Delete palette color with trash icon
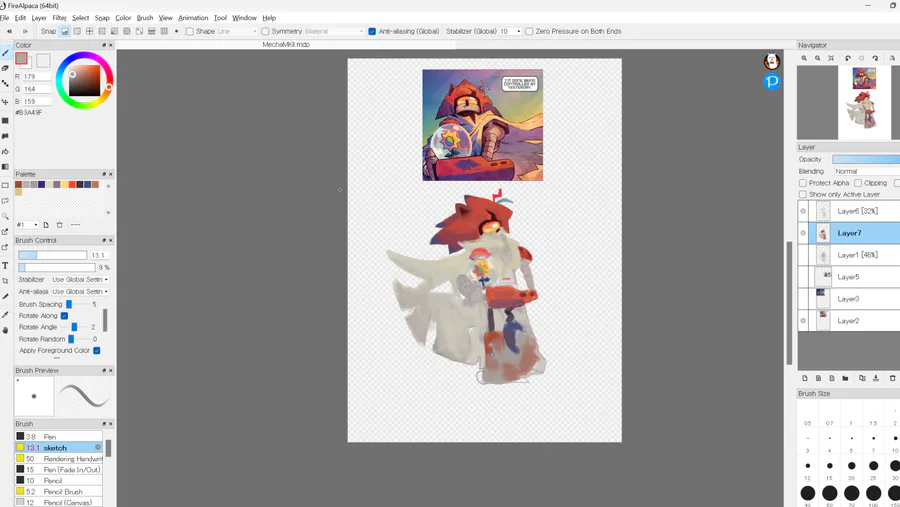The image size is (900, 507). [60, 225]
